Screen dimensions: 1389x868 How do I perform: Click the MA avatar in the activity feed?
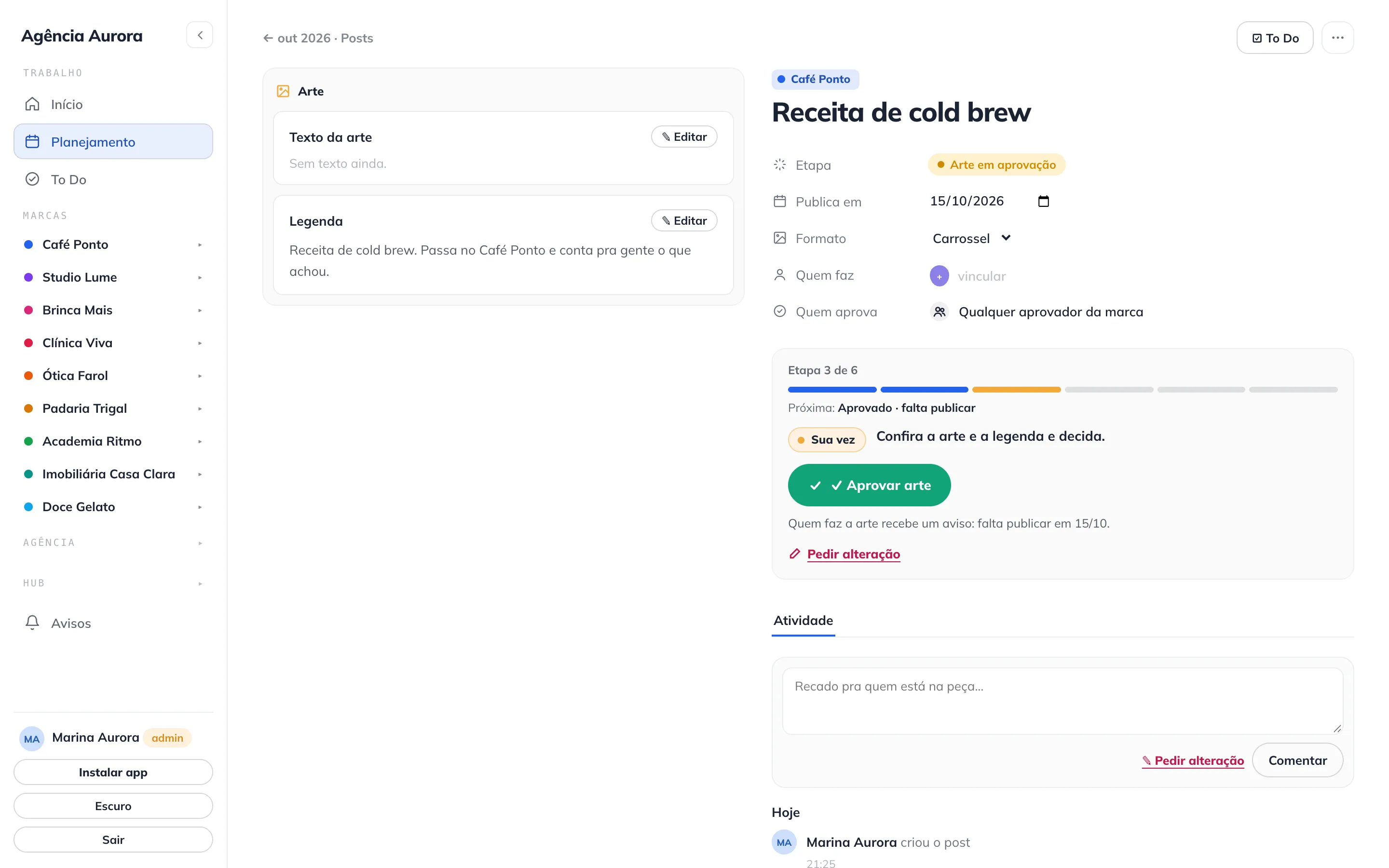(x=783, y=842)
